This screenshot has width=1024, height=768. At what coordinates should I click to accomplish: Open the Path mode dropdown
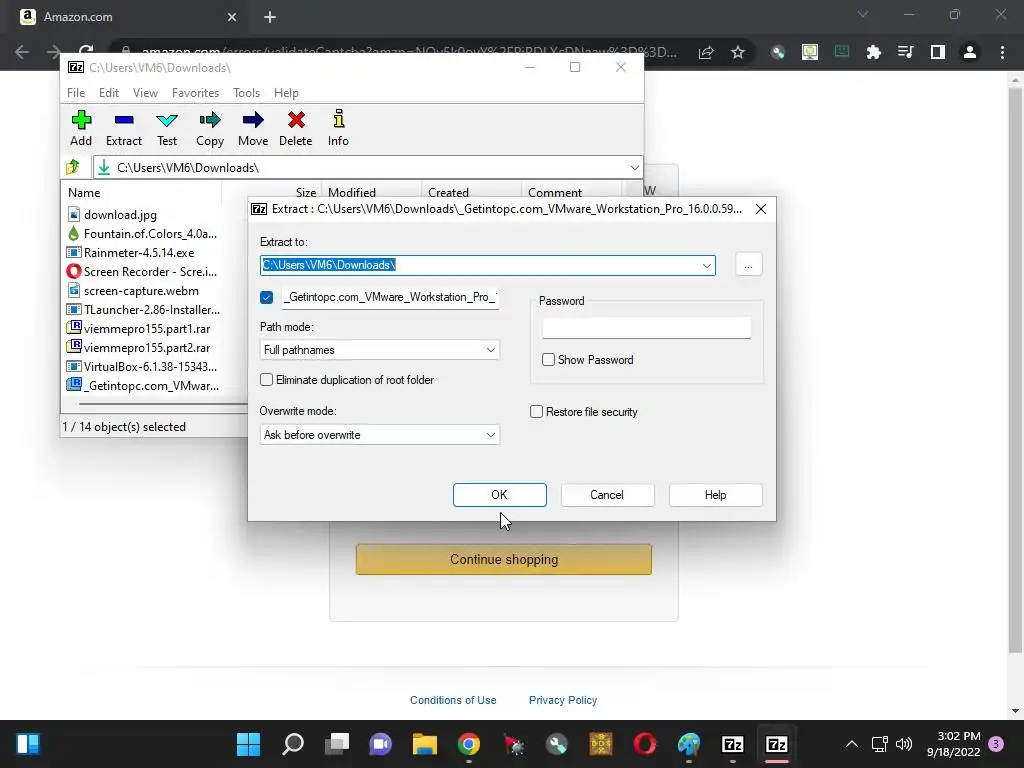coord(379,350)
